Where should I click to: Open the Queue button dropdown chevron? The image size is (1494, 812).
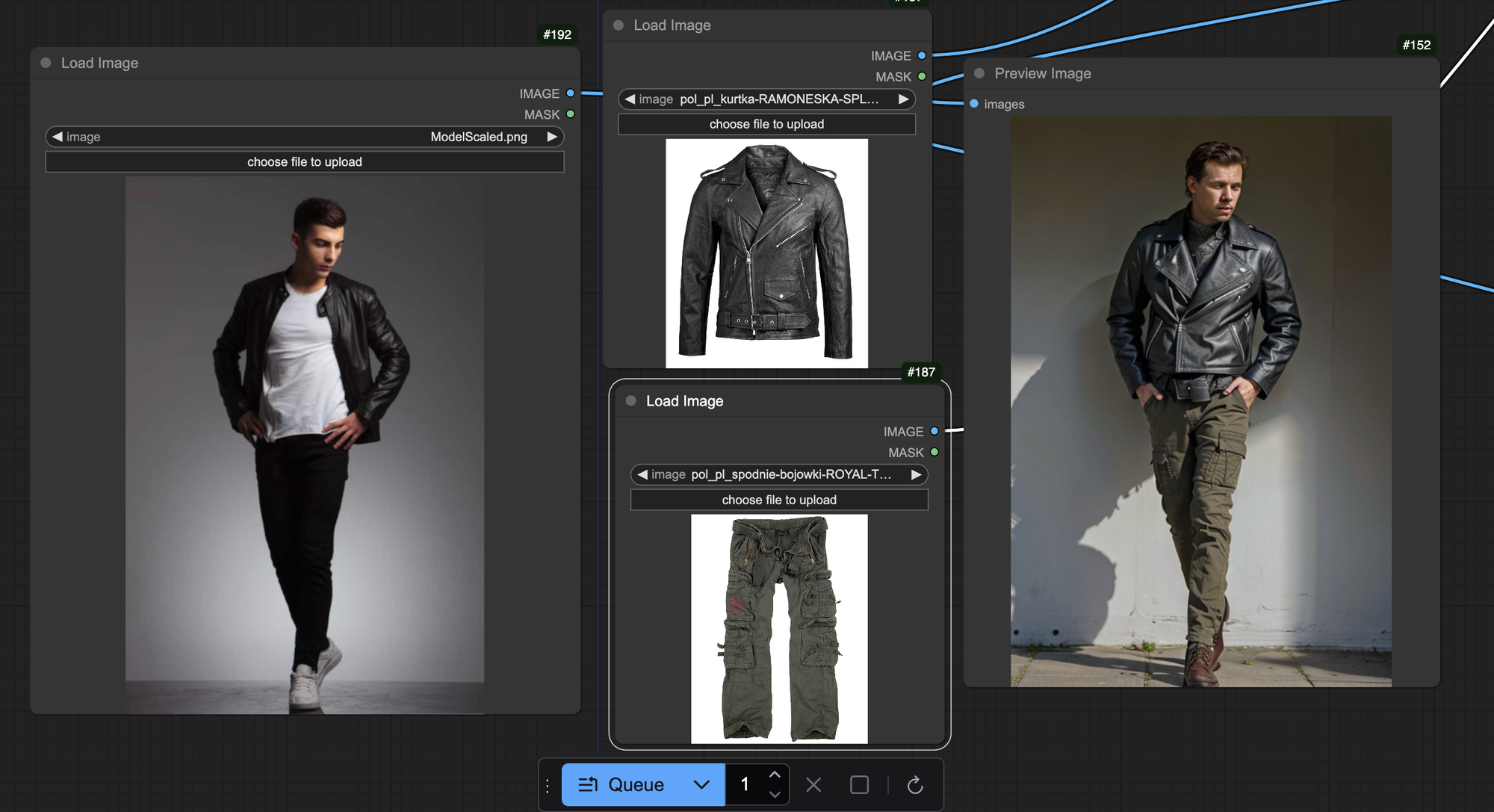pos(701,785)
